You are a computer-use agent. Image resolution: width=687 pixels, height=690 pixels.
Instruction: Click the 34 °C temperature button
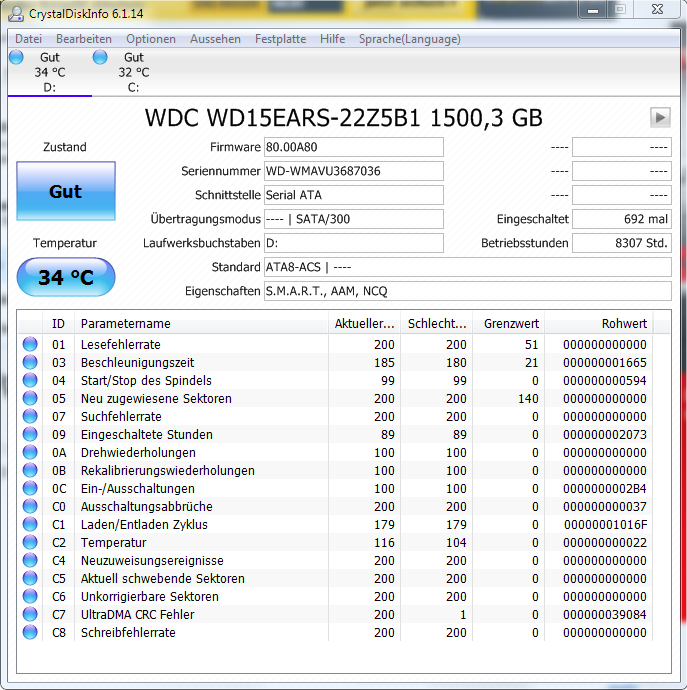click(x=66, y=277)
